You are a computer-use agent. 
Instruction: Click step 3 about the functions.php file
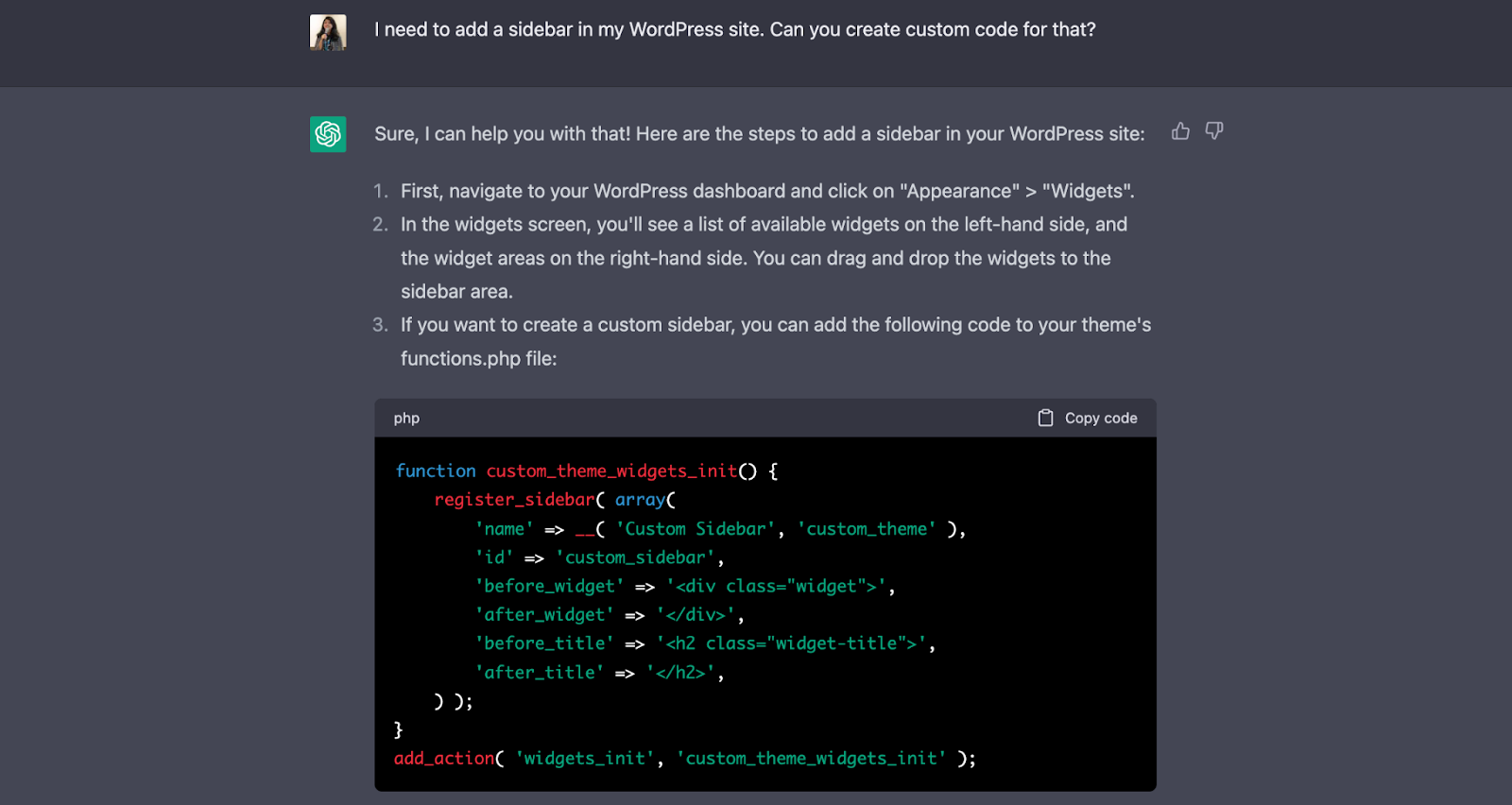tap(776, 341)
